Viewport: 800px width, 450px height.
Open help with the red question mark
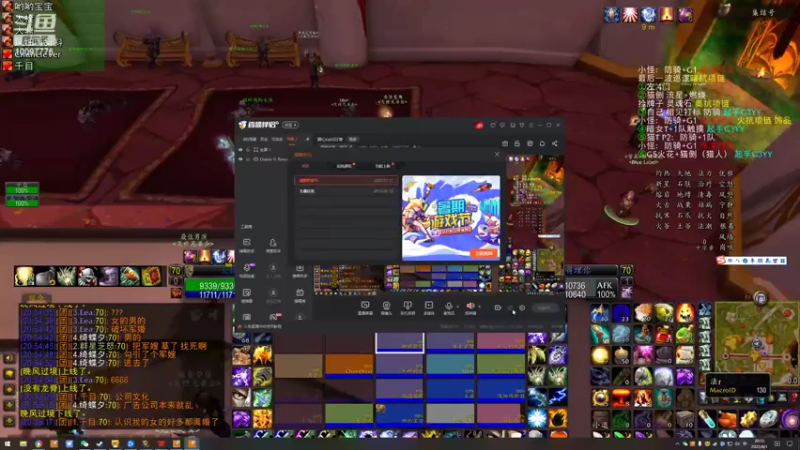click(x=794, y=397)
